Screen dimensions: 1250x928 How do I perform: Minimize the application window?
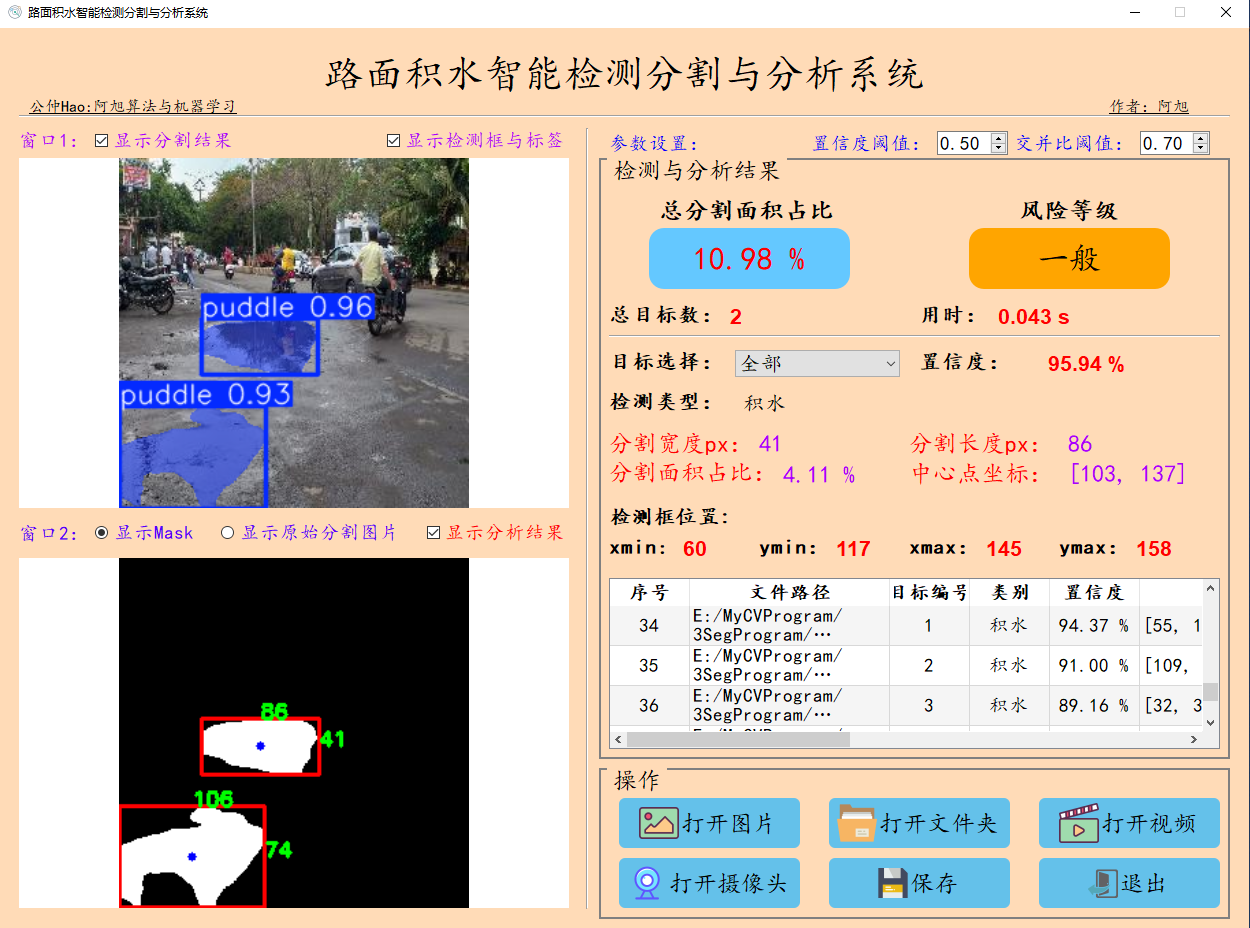pyautogui.click(x=1134, y=13)
